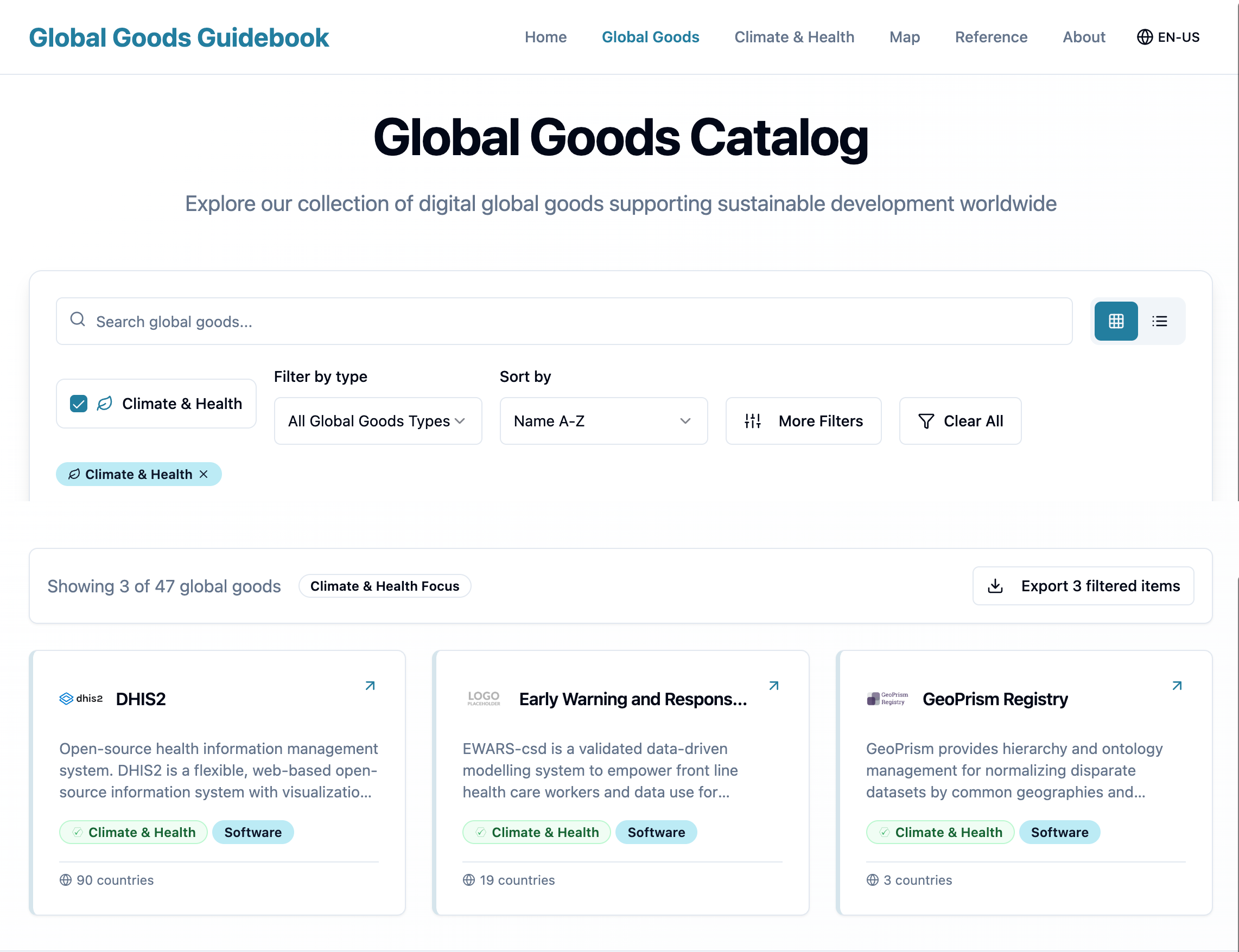Open the Map page from navigation
This screenshot has height=952, width=1239.
tap(904, 37)
